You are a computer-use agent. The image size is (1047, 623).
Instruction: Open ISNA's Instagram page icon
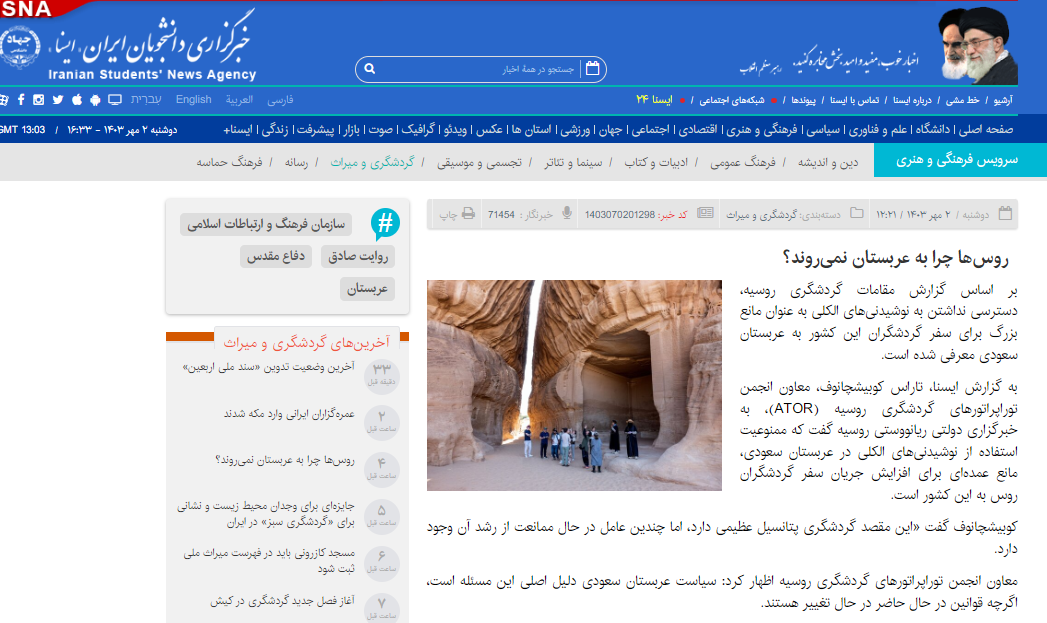[x=39, y=99]
